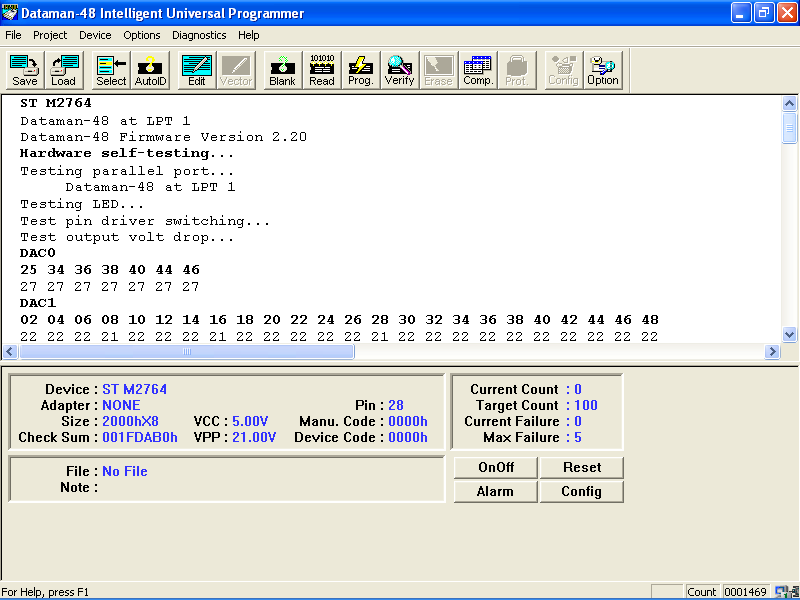Open the Options menu
Viewport: 800px width, 600px height.
point(142,35)
